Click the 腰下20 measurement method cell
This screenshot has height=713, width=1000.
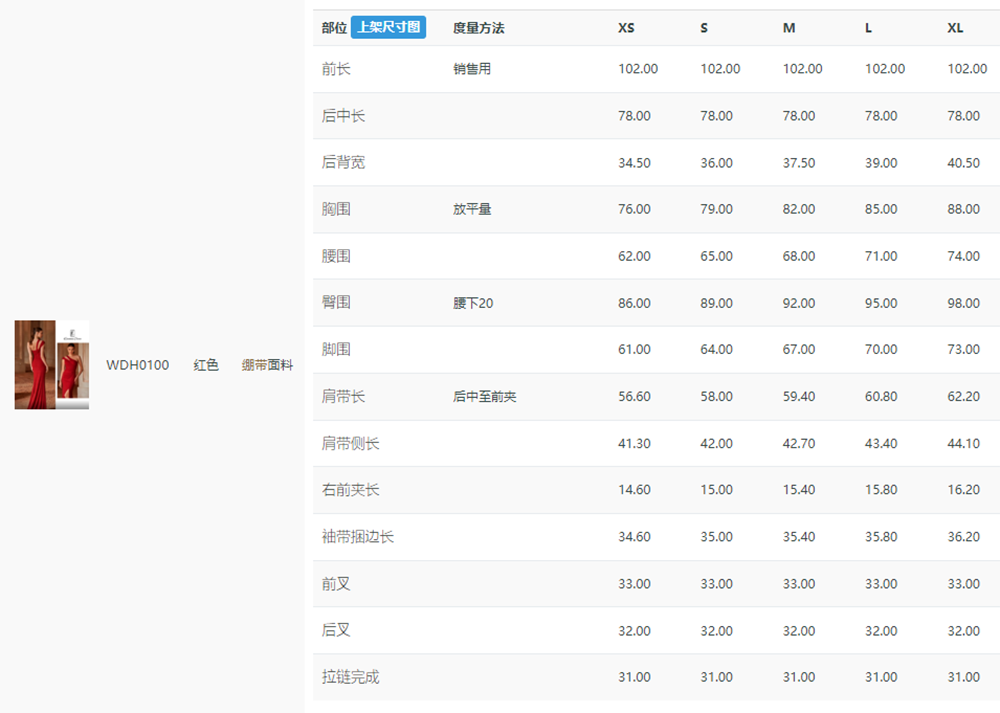point(473,303)
